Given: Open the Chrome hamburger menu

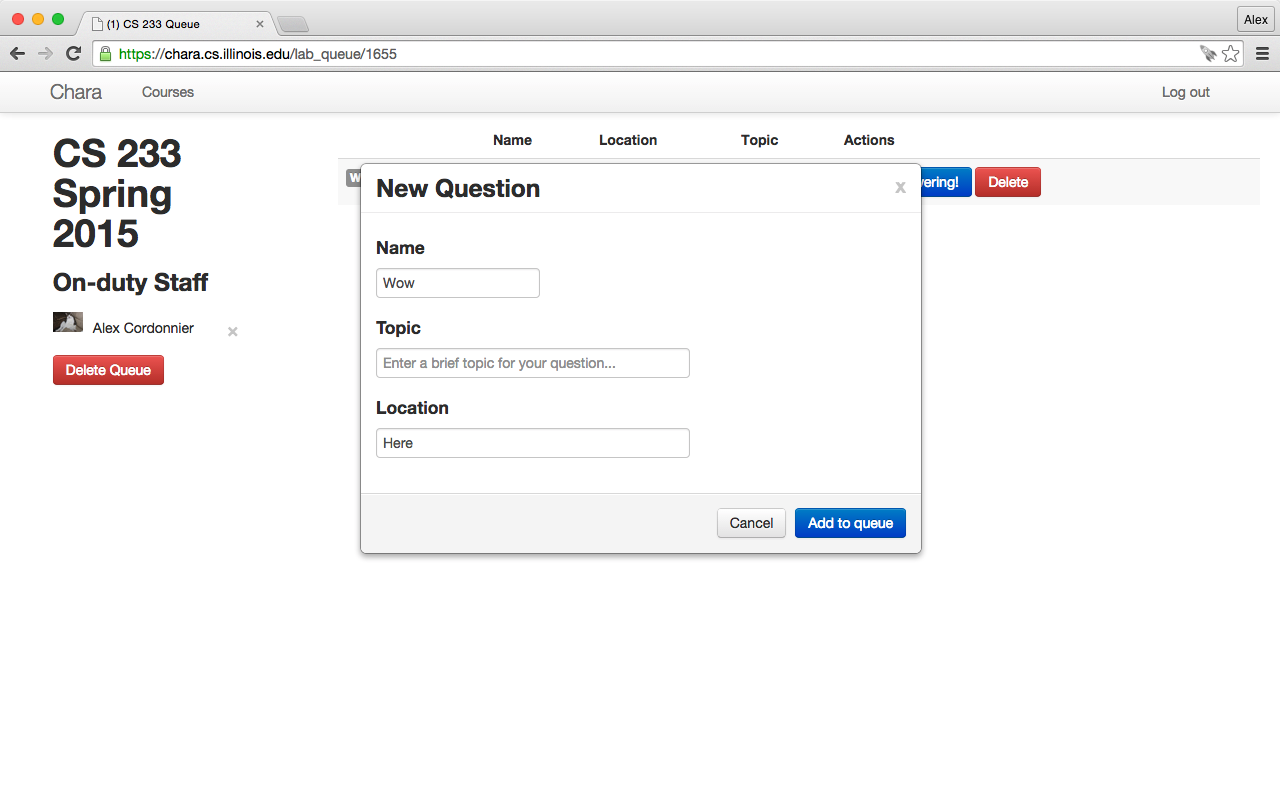Looking at the screenshot, I should click(1262, 54).
